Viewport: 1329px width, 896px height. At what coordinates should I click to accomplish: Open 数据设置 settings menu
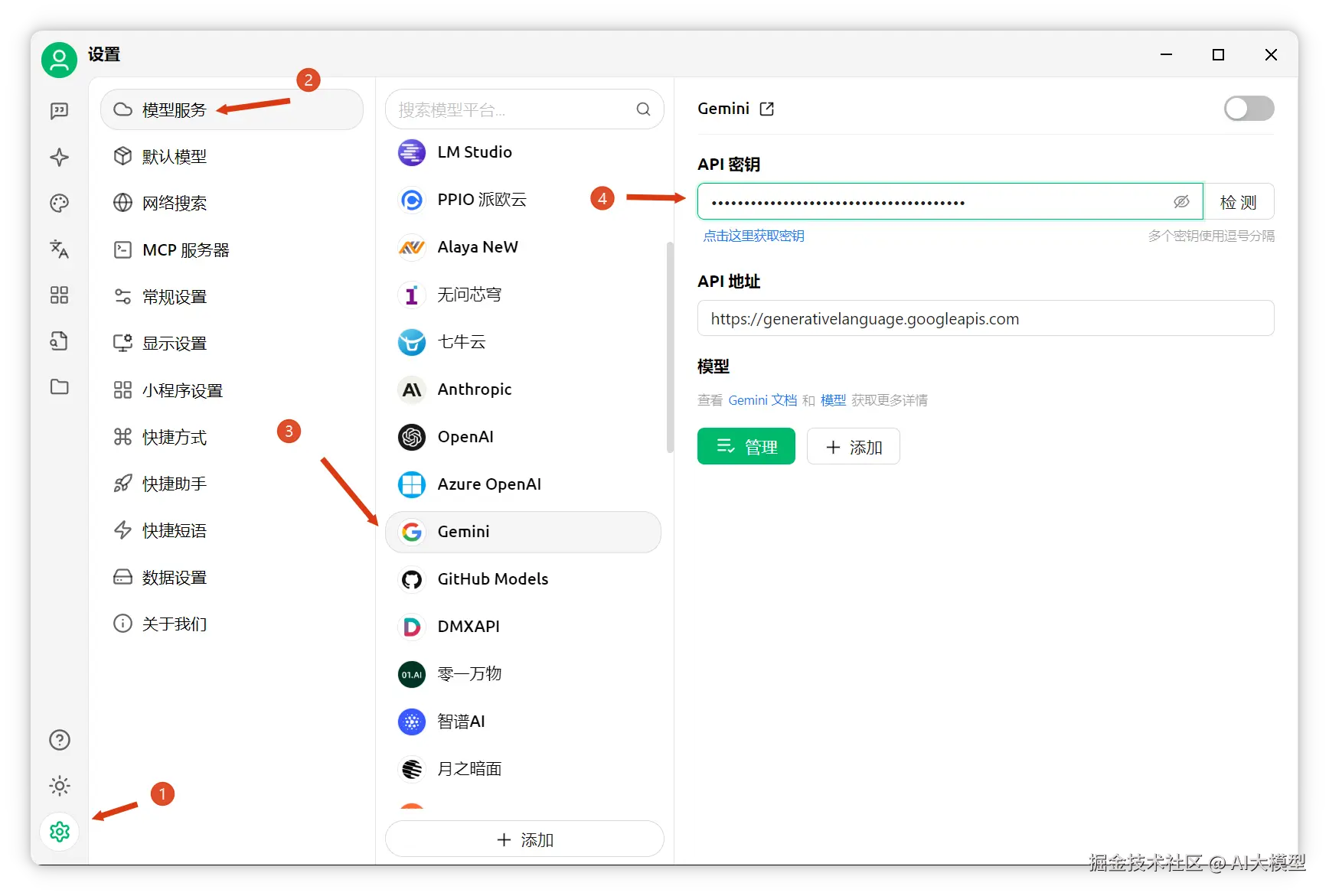coord(231,577)
